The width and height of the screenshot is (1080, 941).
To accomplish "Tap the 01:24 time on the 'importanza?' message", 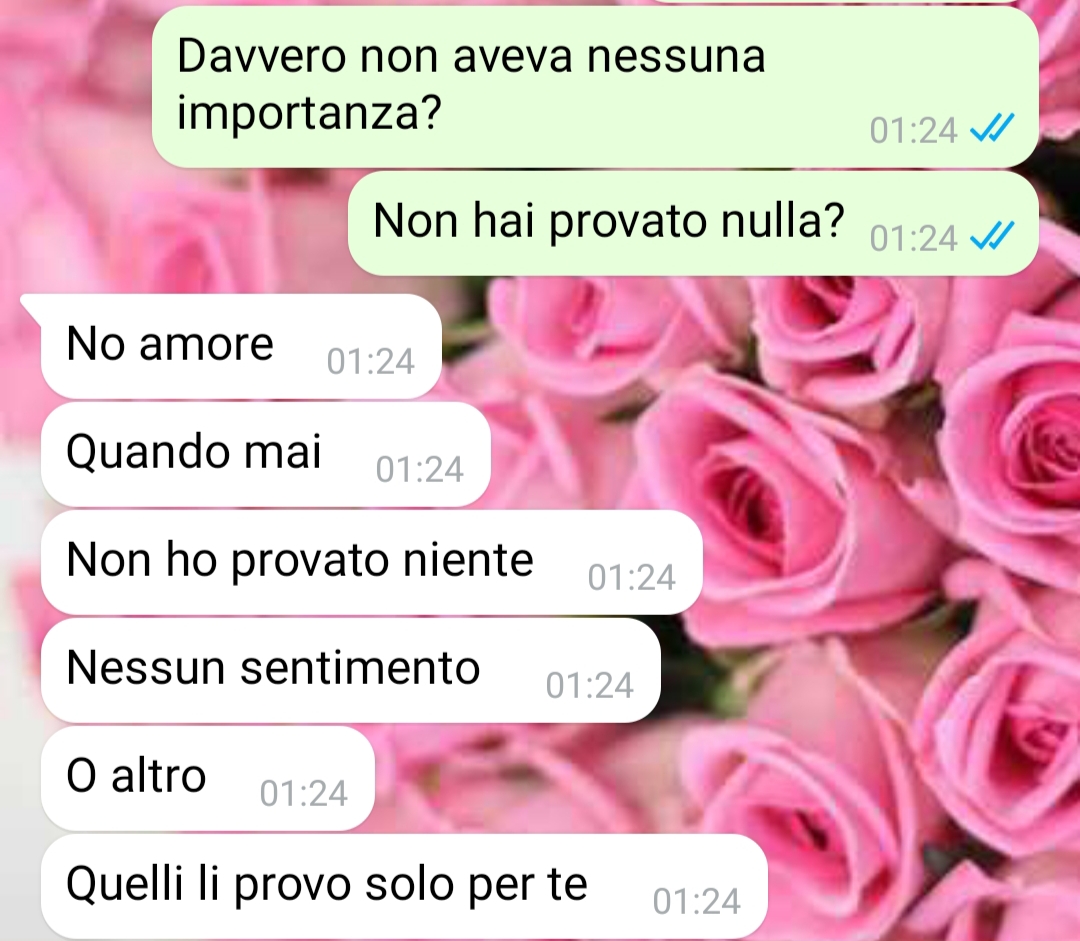I will 913,131.
